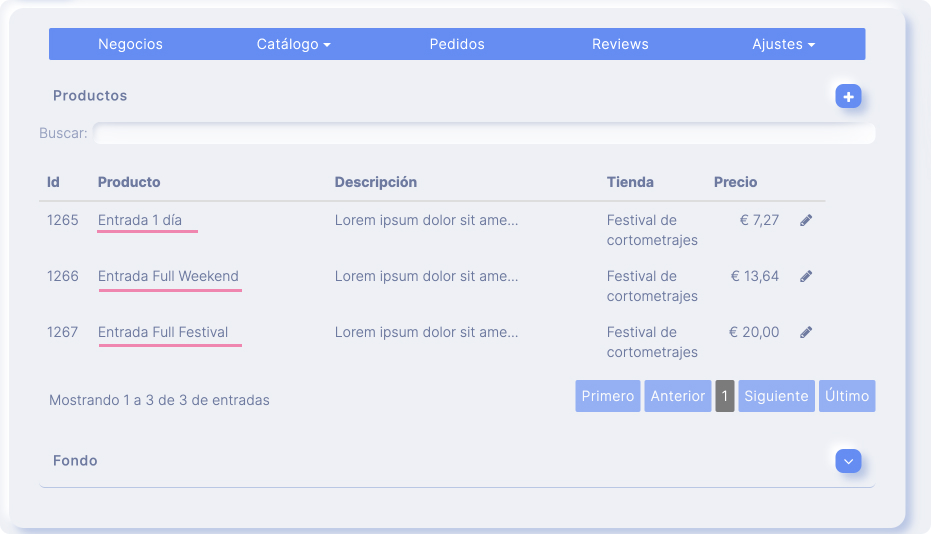Viewport: 931px width, 534px height.
Task: Edit product Entrada 1 día with pencil icon
Action: pyautogui.click(x=806, y=220)
